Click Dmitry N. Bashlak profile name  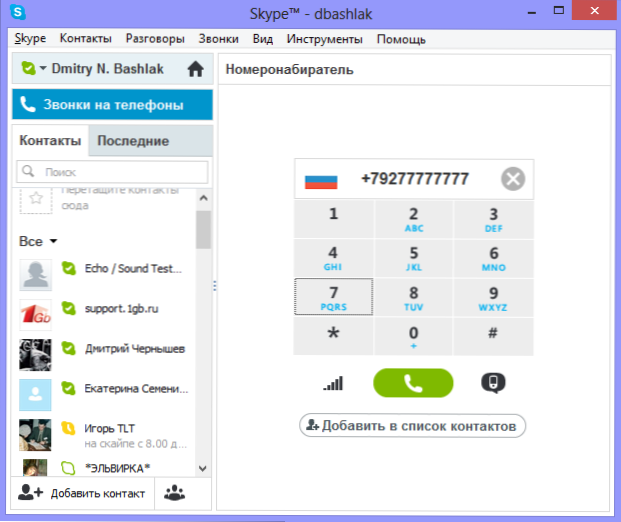click(107, 69)
